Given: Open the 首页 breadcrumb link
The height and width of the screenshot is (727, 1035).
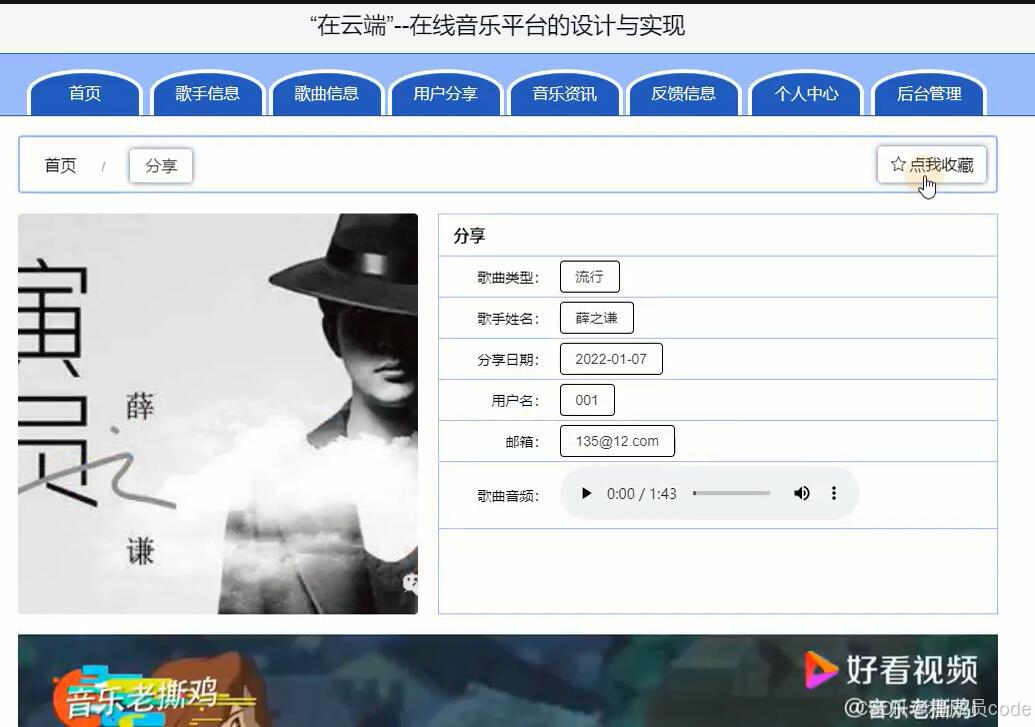Looking at the screenshot, I should (59, 165).
